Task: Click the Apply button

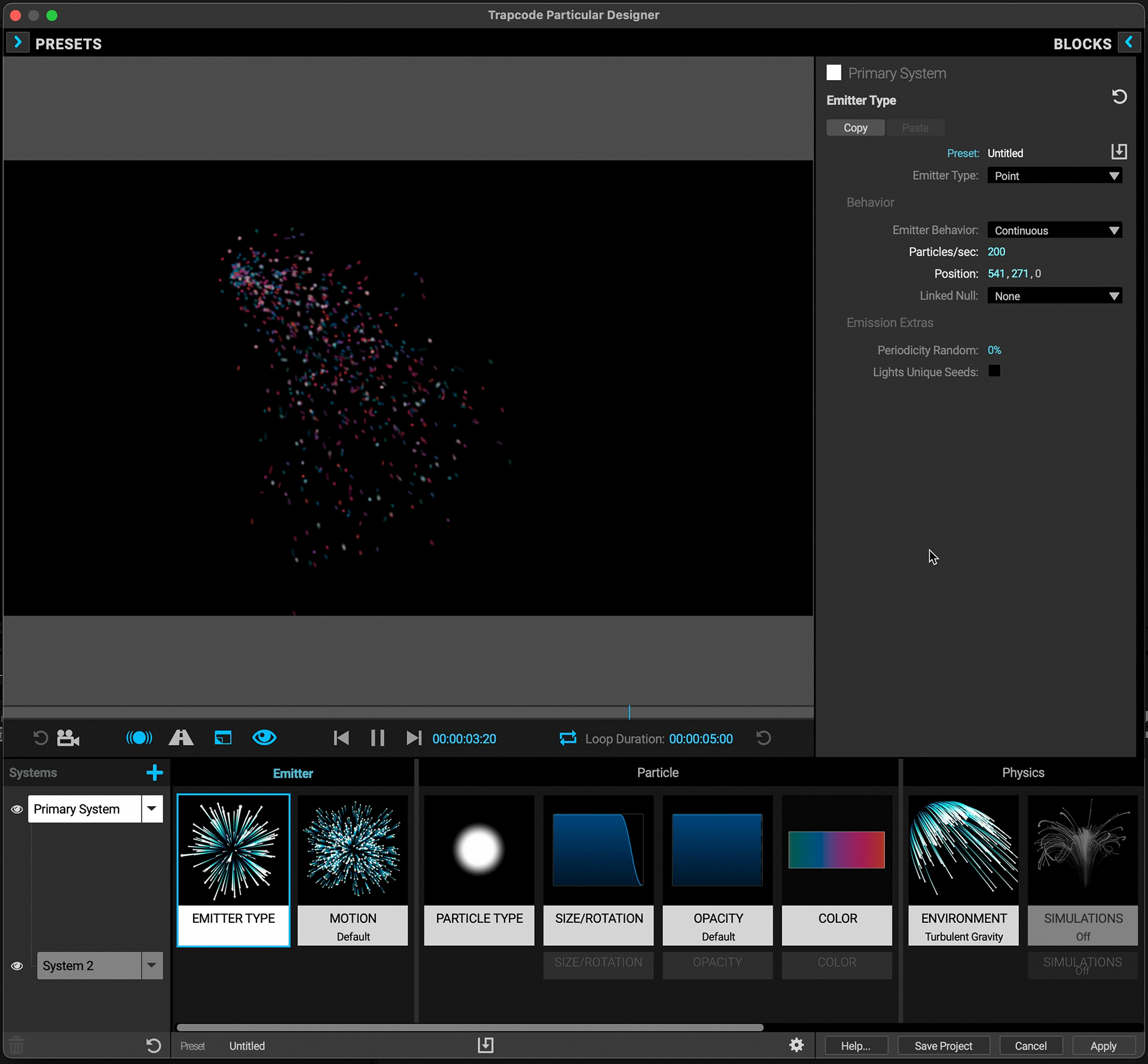Action: coord(1103,1045)
